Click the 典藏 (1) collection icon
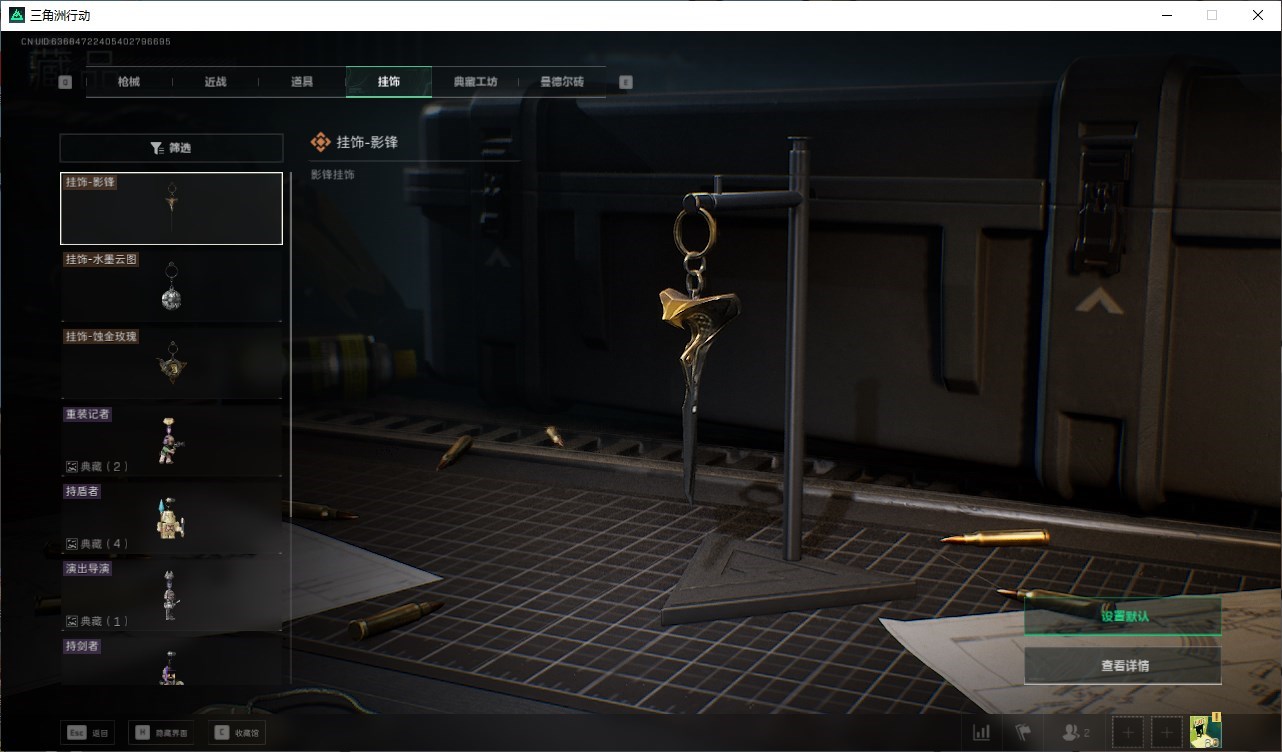 point(72,621)
